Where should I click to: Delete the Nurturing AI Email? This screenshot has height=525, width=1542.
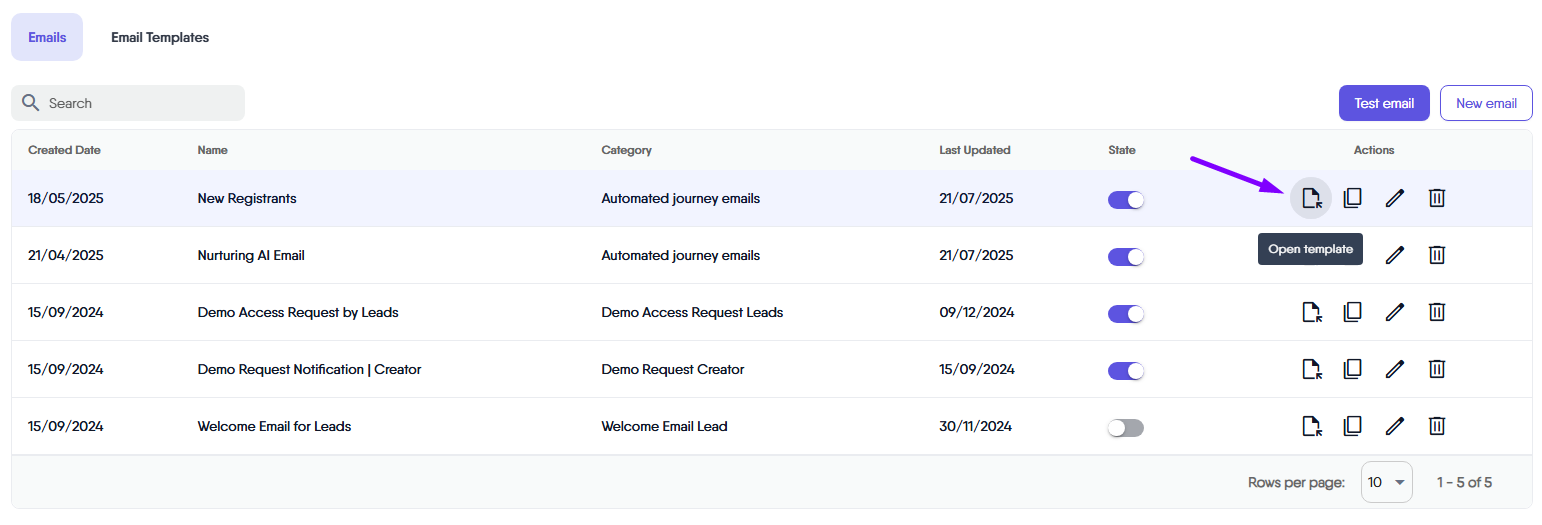coord(1436,255)
